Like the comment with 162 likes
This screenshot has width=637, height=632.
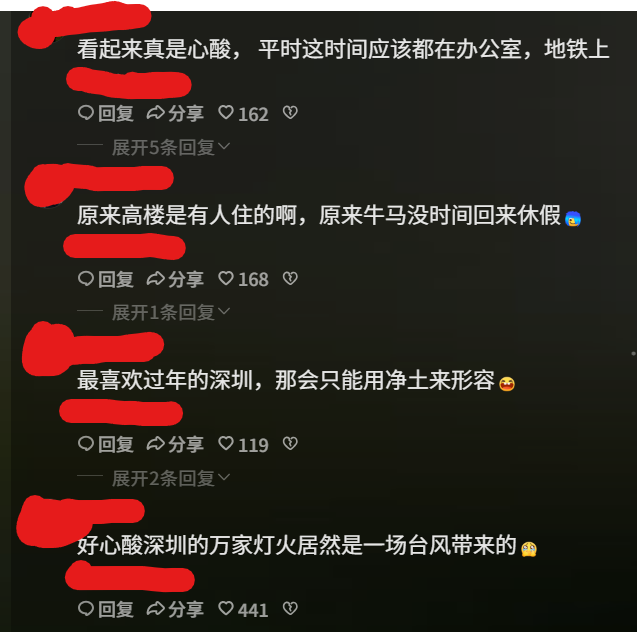[243, 114]
